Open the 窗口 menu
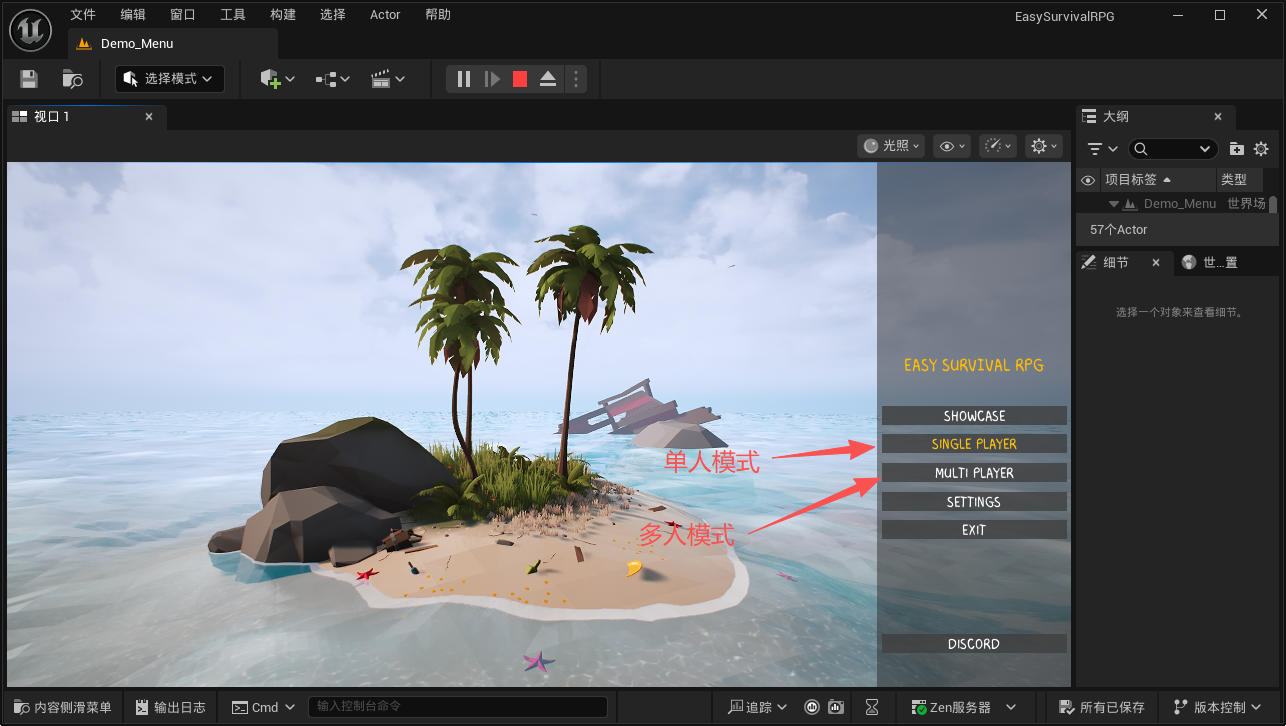Viewport: 1286px width, 726px height. click(x=183, y=15)
